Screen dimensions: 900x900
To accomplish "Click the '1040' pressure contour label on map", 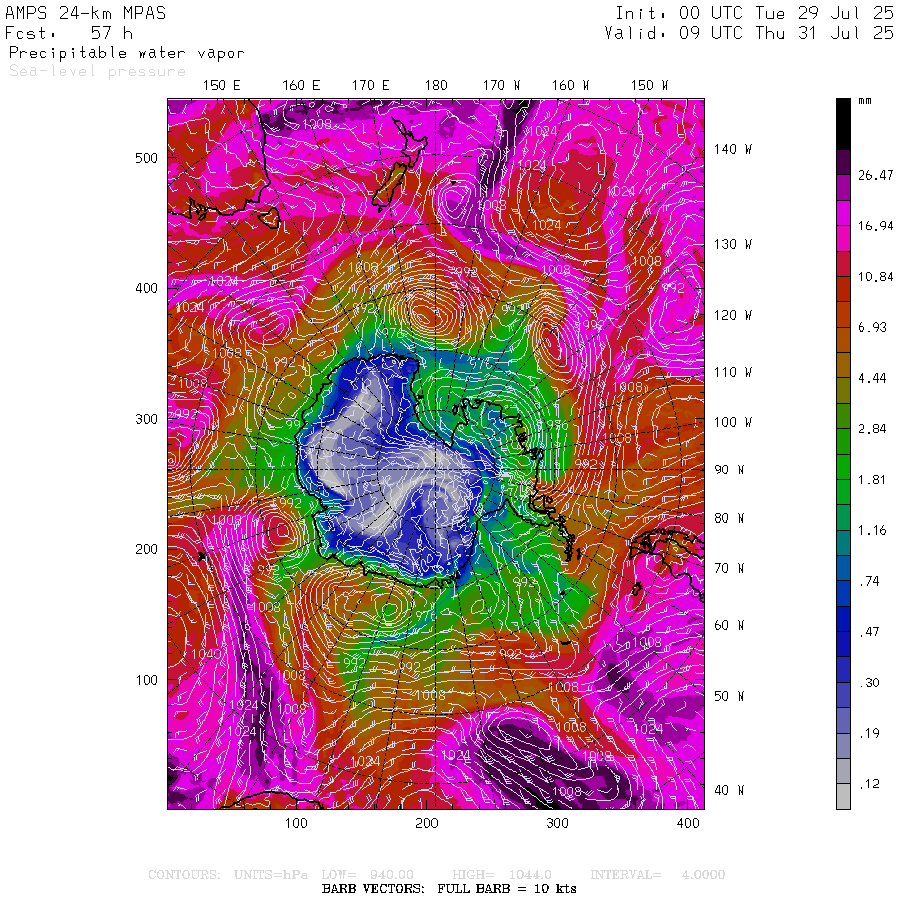I will click(205, 654).
